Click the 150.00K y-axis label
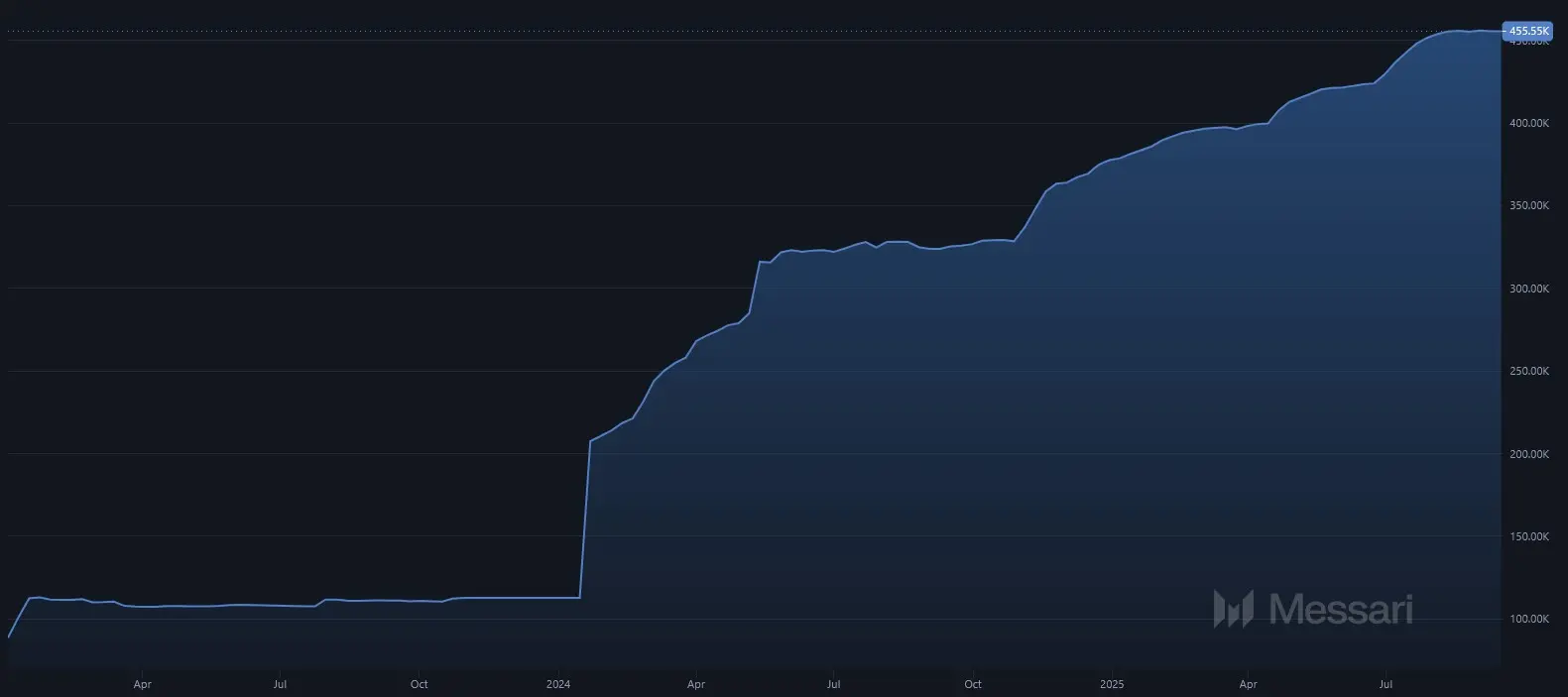Viewport: 1568px width, 697px height. click(1528, 536)
